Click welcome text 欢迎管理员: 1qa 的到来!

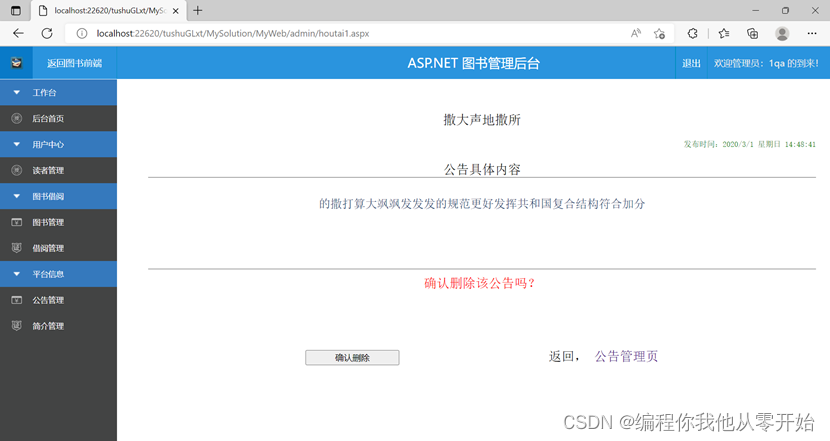coord(766,64)
